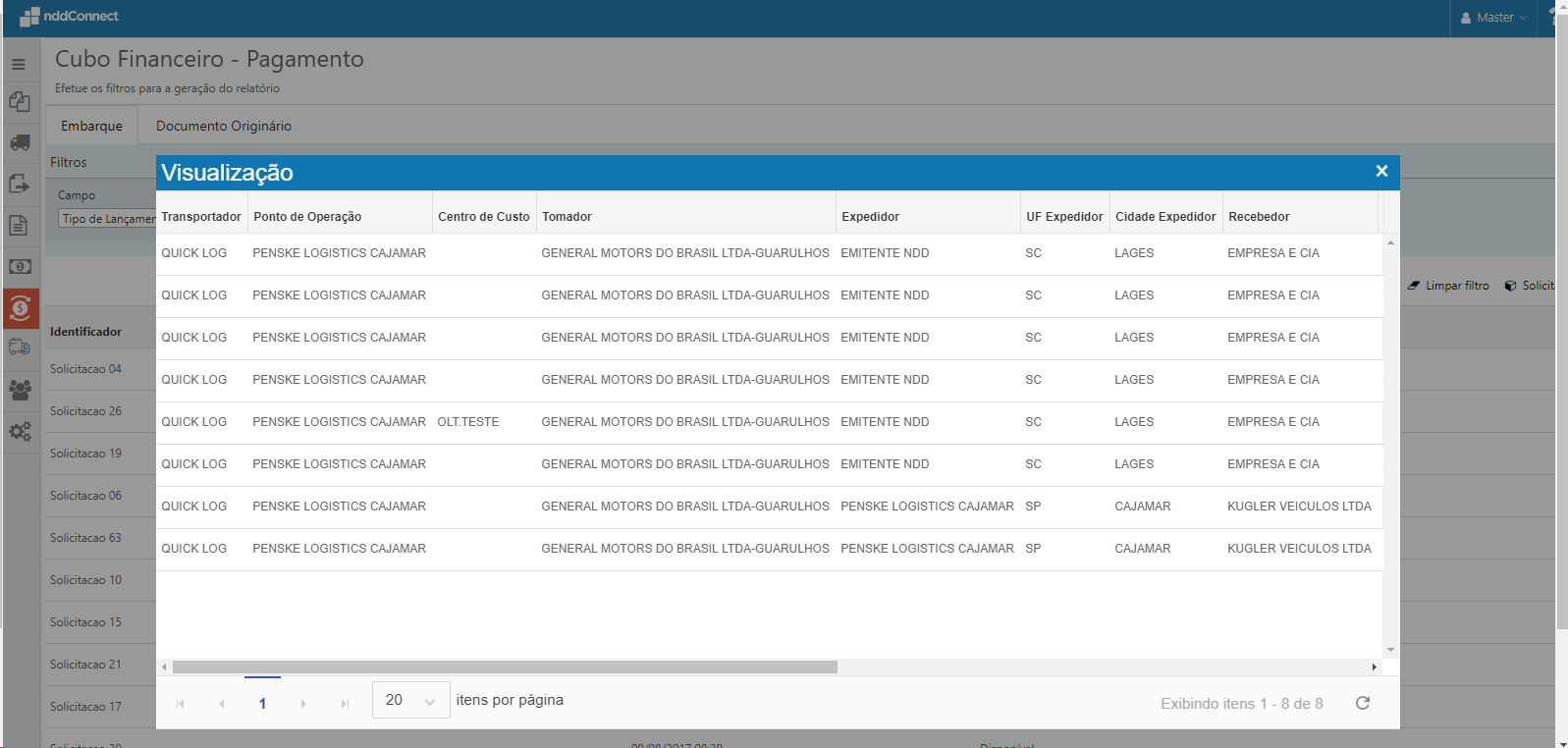Click the 'Exibindo itens 1 - 8 de 8' status text
Screen dimensions: 1568x748
coord(1242,704)
